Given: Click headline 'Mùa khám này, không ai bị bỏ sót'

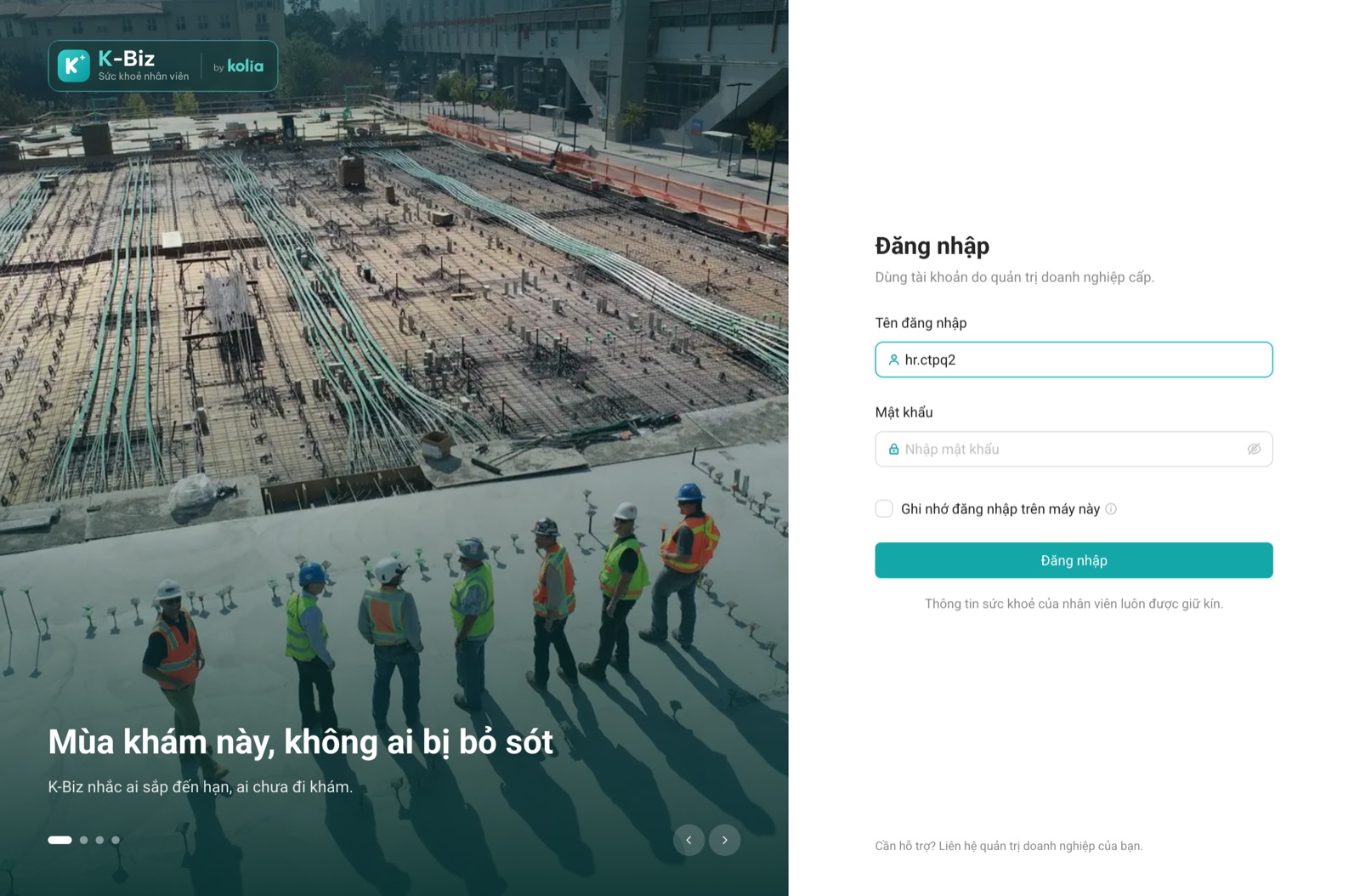Looking at the screenshot, I should 301,742.
